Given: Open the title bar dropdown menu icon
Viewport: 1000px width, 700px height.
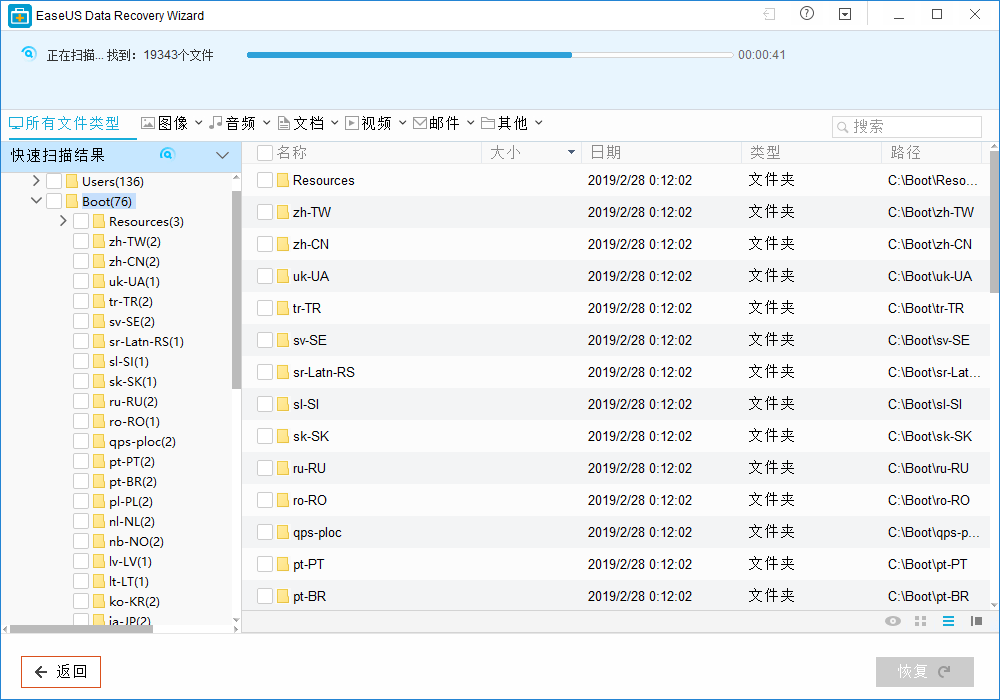Looking at the screenshot, I should pos(845,14).
